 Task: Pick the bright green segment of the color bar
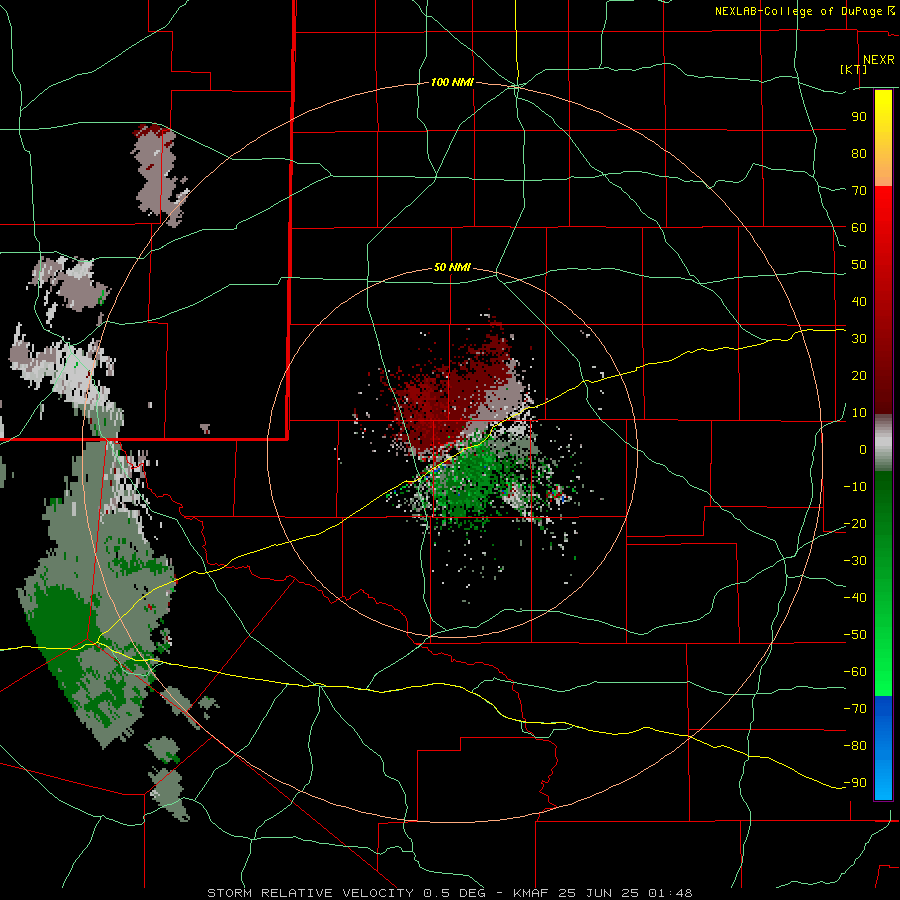883,660
